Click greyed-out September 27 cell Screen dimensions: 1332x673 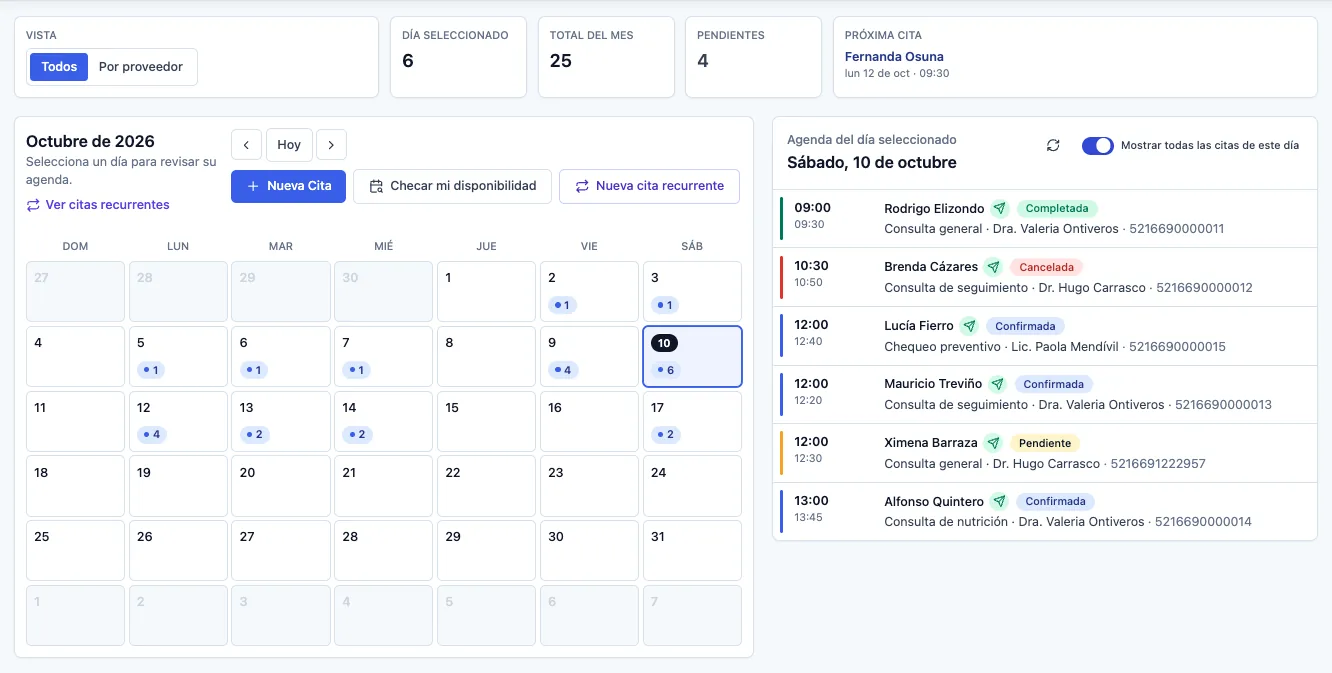tap(75, 292)
